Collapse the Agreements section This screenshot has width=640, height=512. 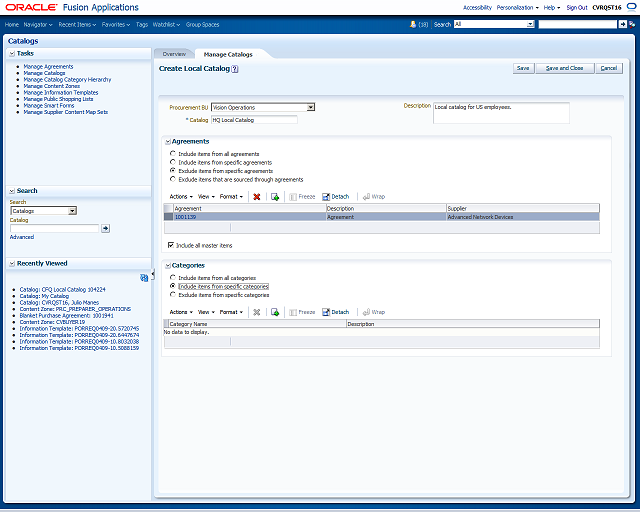click(168, 142)
